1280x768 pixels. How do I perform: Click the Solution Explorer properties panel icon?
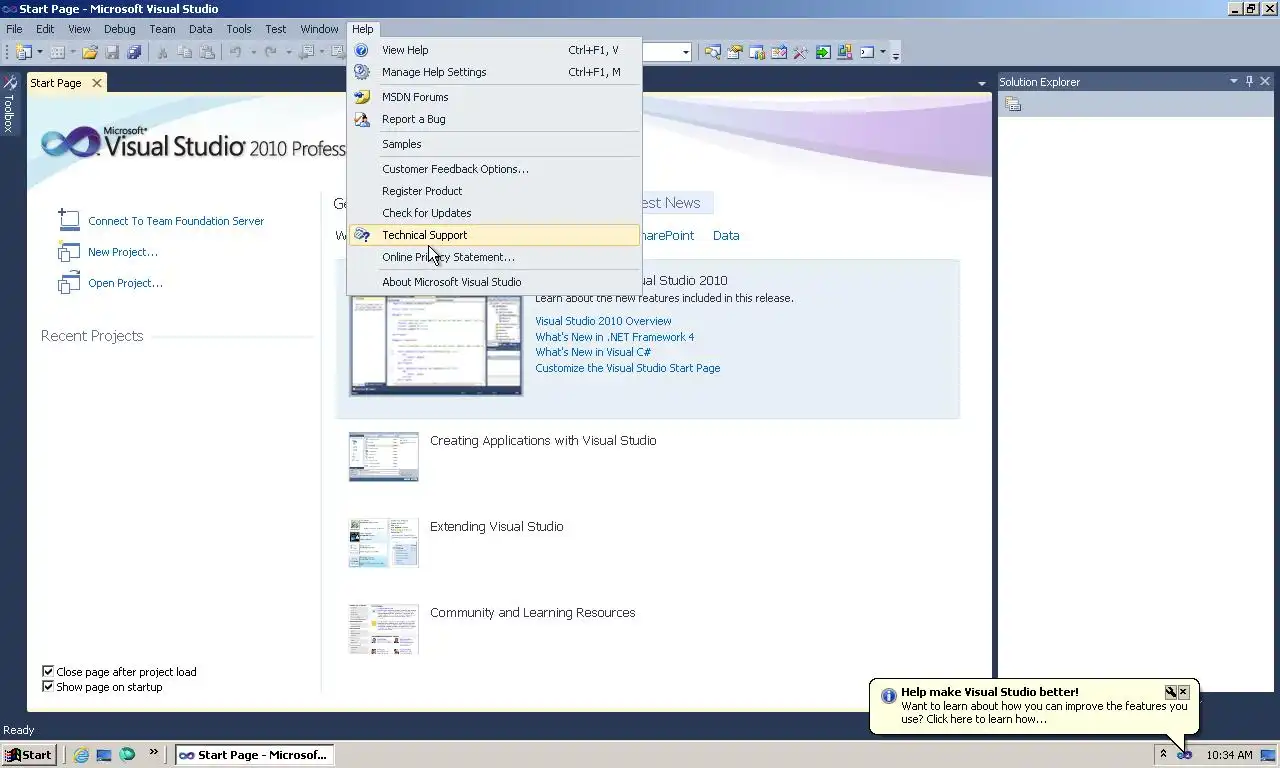1013,104
